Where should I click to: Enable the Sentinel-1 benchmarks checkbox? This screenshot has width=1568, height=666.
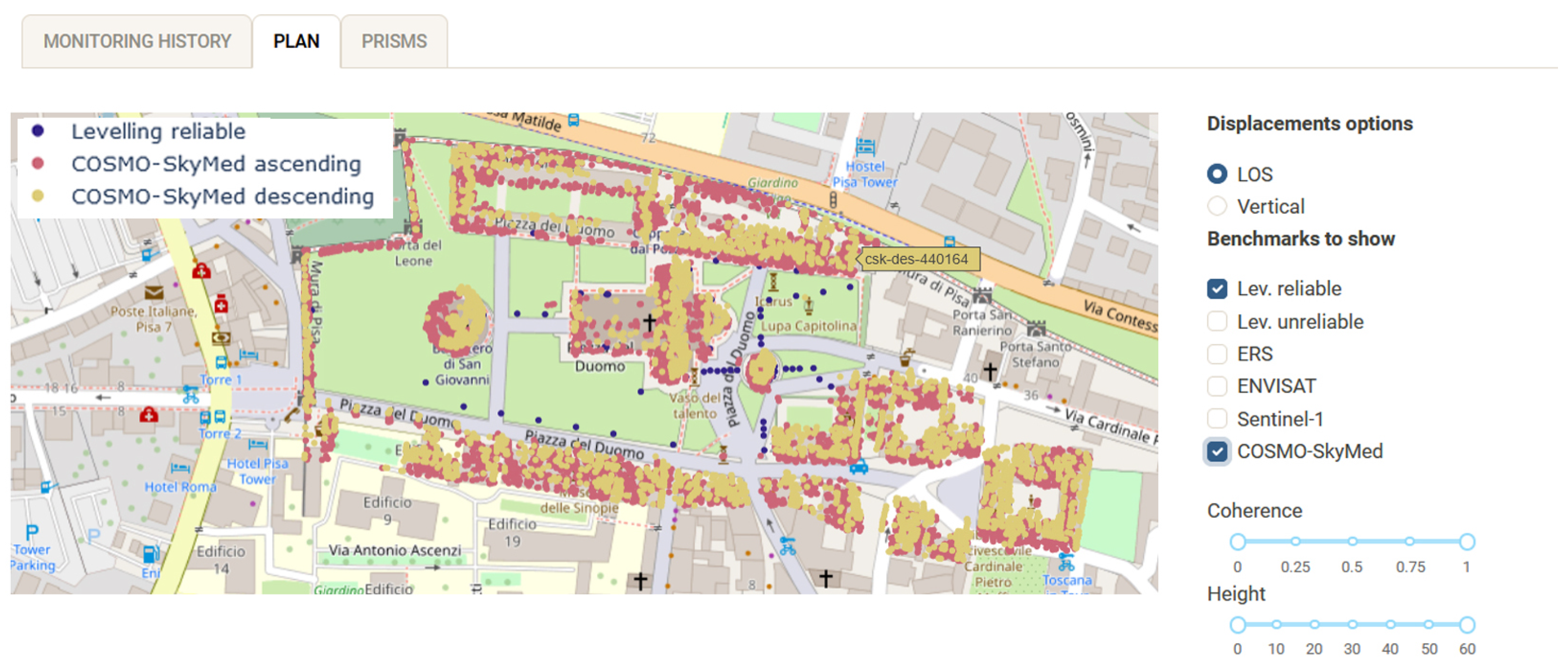[x=1217, y=419]
